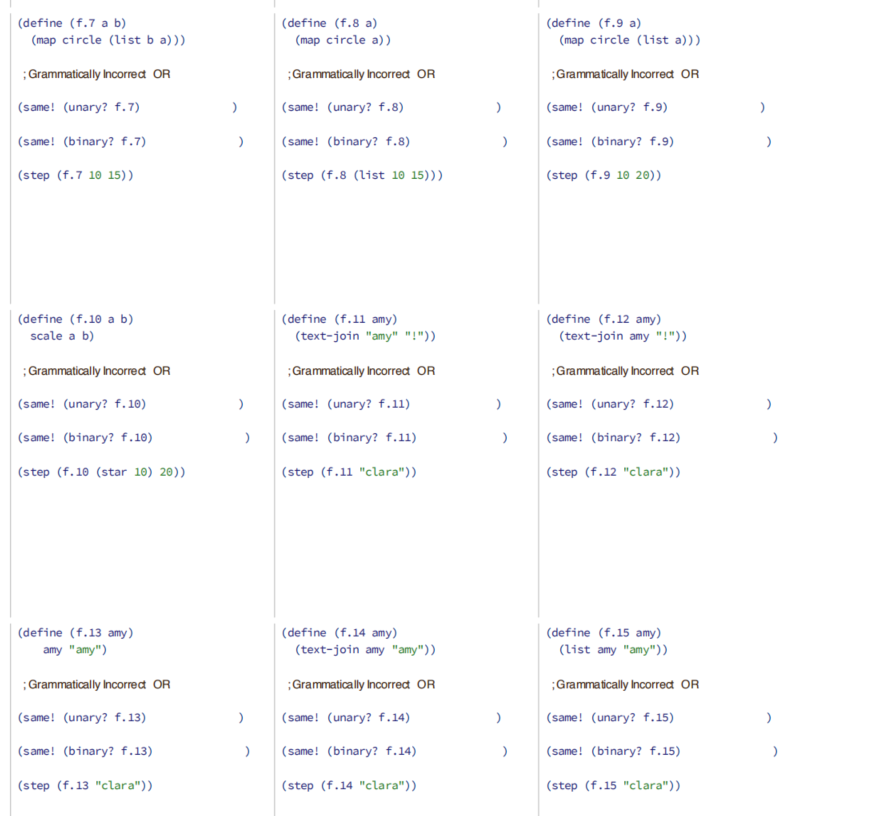
Task: Click the (list amy "amy") body of f.15
Action: pos(613,649)
